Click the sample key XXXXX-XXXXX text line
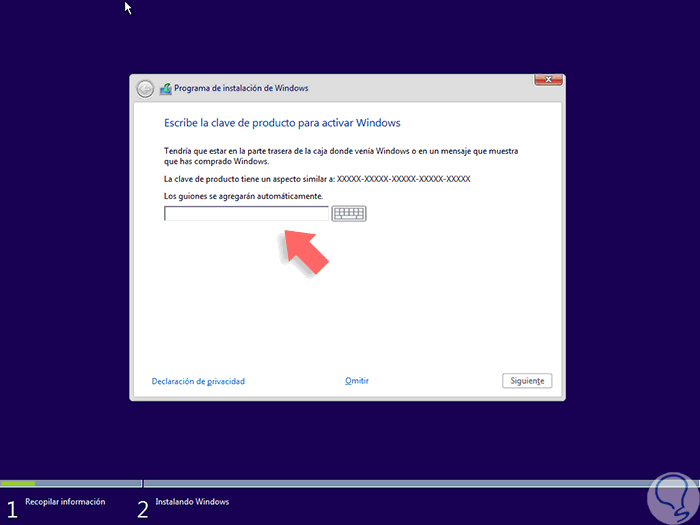 click(317, 179)
